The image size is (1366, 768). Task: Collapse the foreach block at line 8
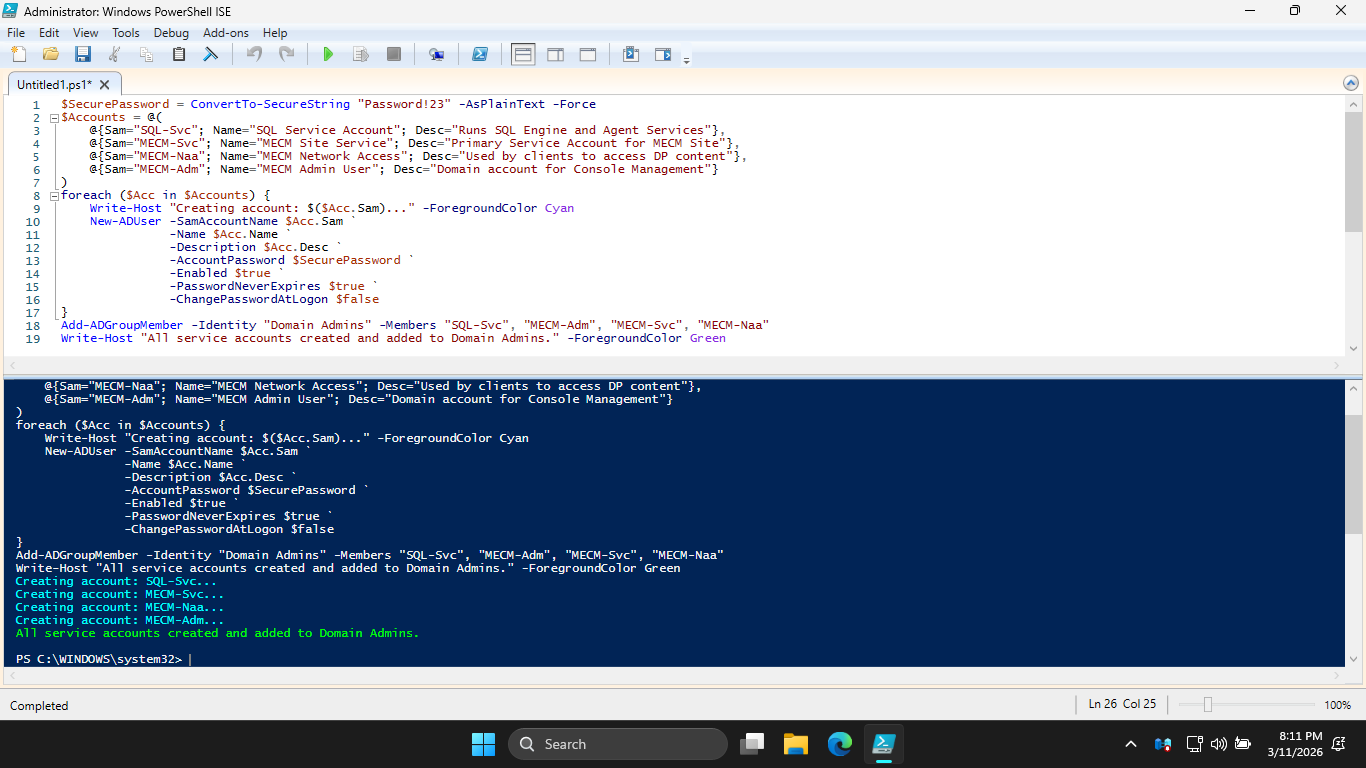pos(54,195)
